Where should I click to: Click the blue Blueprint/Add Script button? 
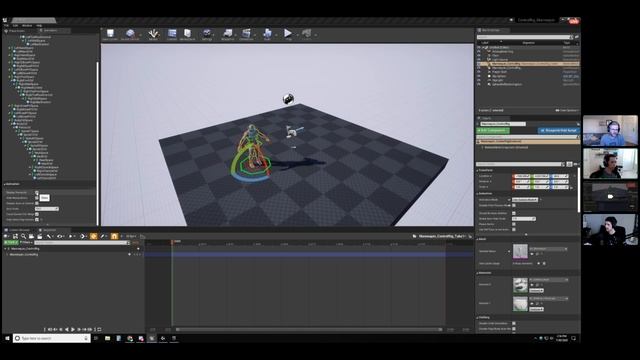(559, 131)
